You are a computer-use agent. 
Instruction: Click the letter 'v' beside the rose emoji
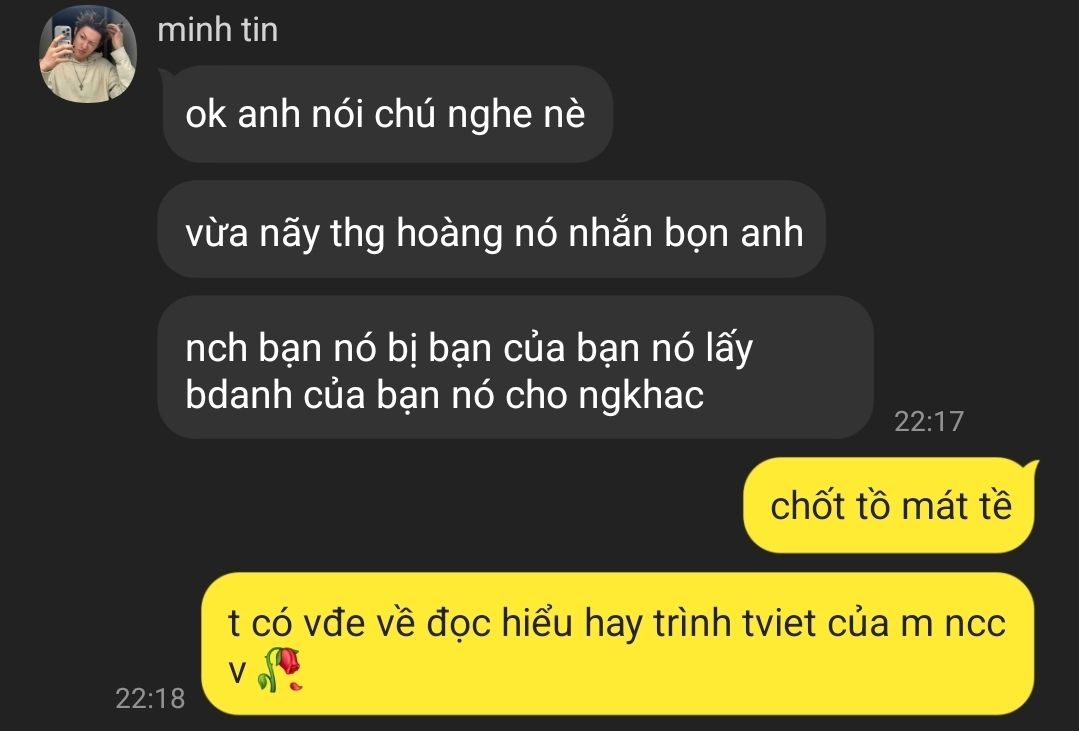[x=237, y=672]
